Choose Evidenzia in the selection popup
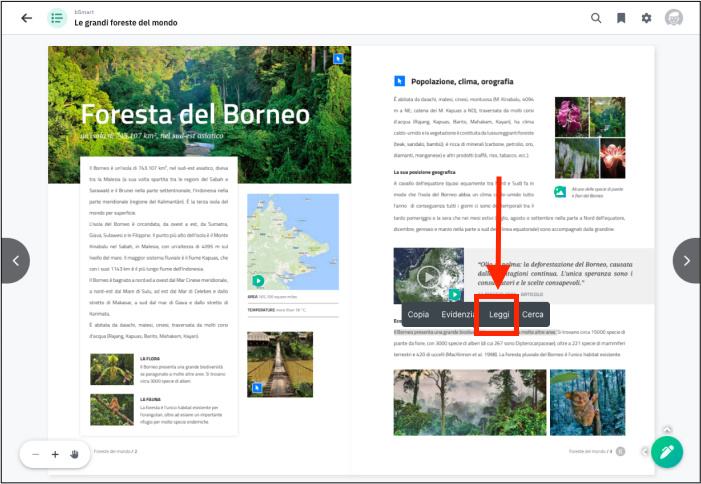This screenshot has height=484, width=701. [x=457, y=314]
